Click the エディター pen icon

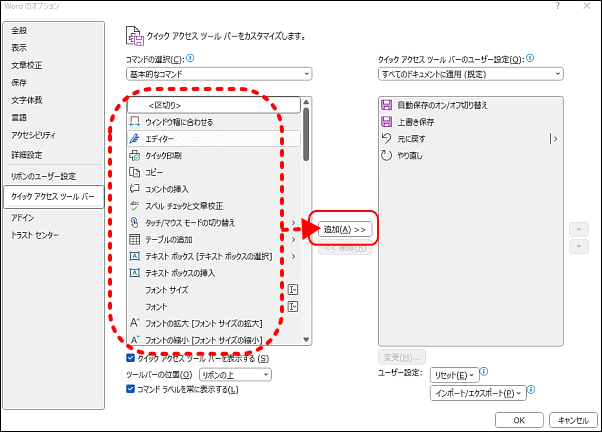[134, 139]
